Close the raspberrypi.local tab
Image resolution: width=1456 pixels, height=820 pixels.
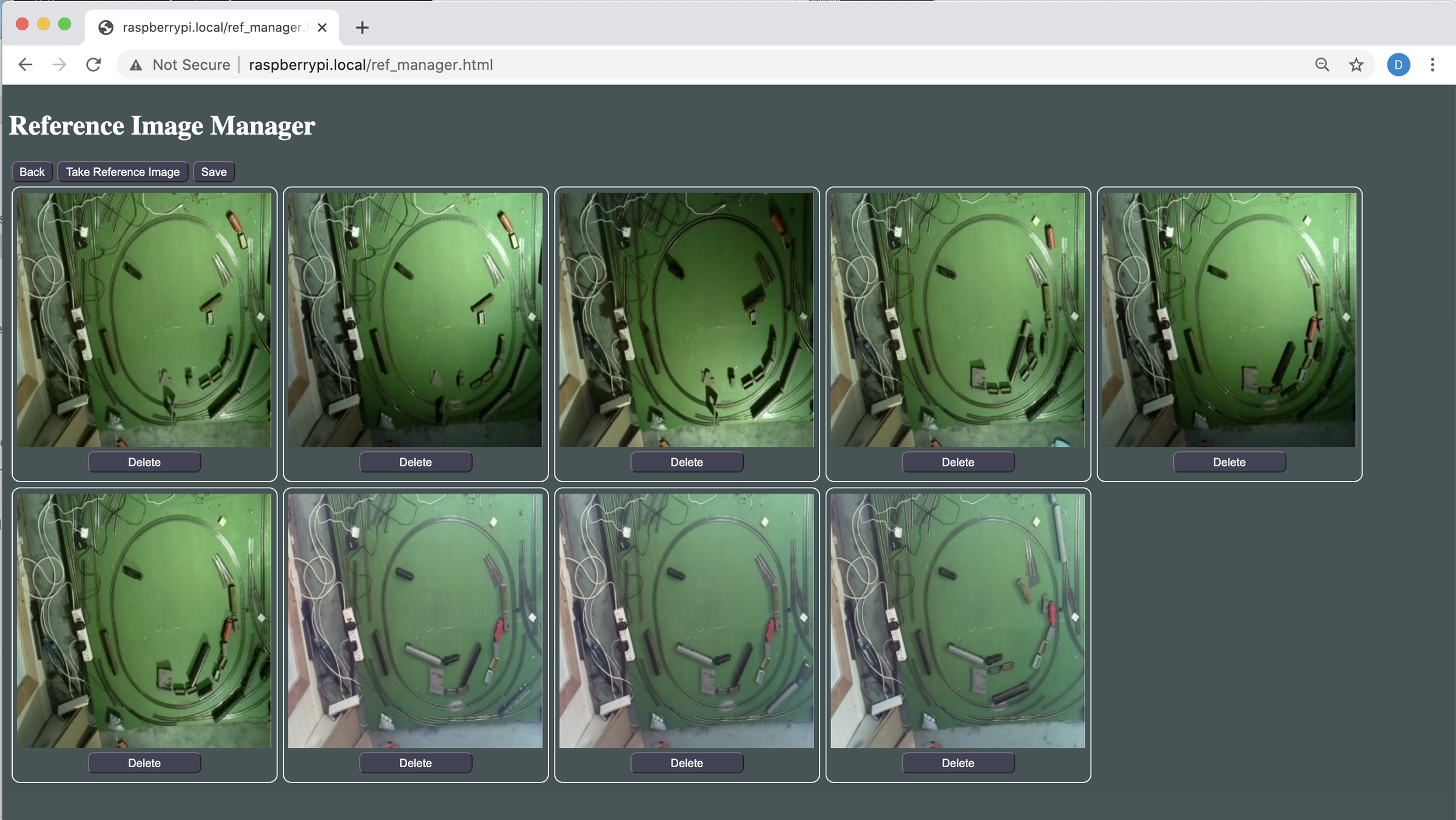322,28
